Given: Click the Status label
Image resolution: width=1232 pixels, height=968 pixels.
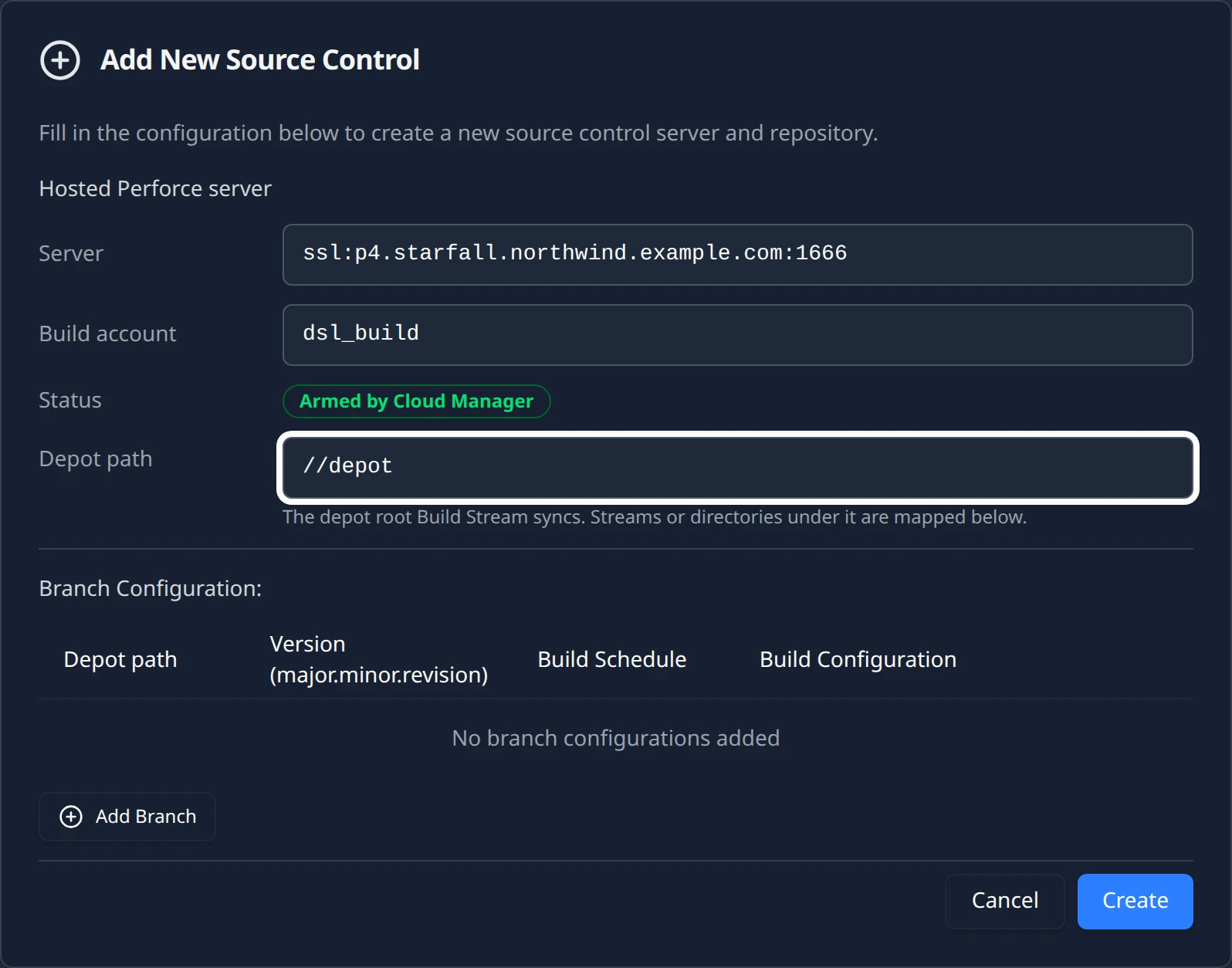Looking at the screenshot, I should [69, 400].
